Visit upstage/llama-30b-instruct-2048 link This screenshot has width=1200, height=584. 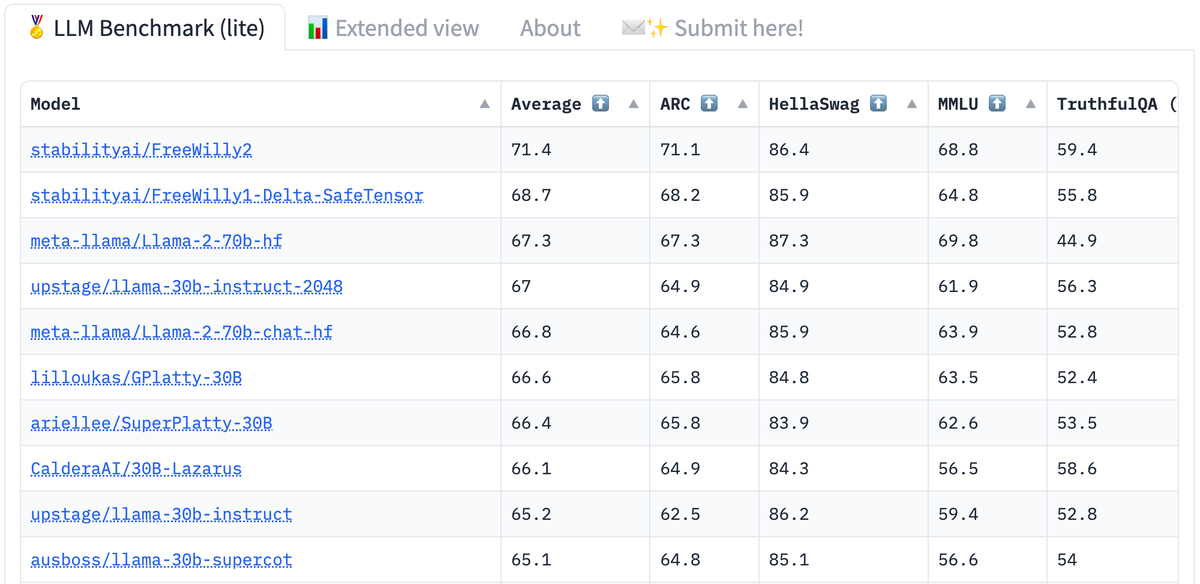pos(186,287)
